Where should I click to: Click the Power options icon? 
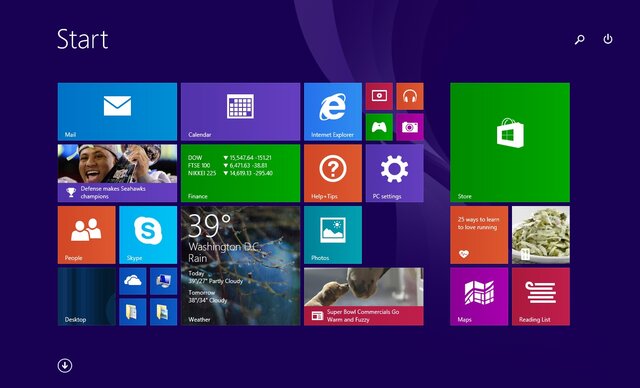click(x=608, y=39)
